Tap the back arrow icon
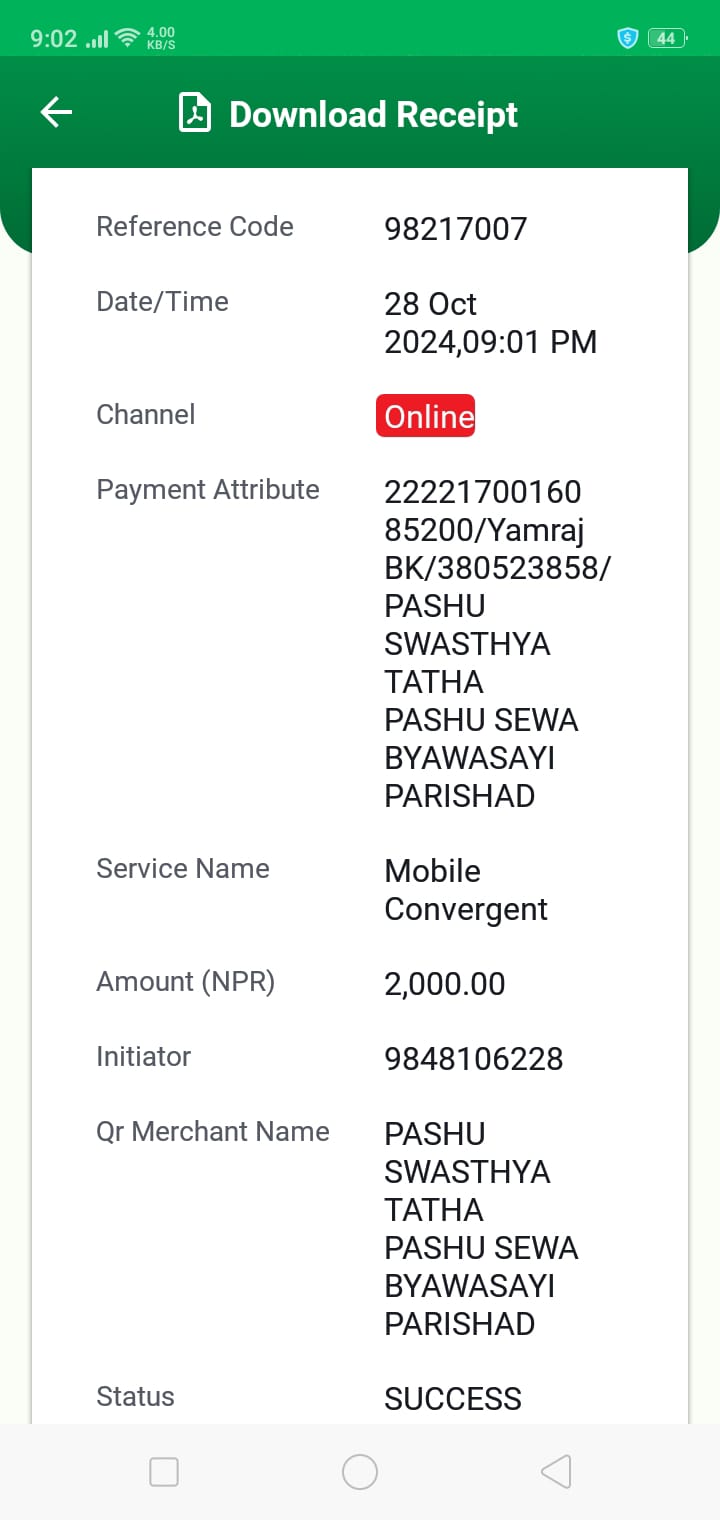Screen dimensions: 720x1520 (x=56, y=113)
